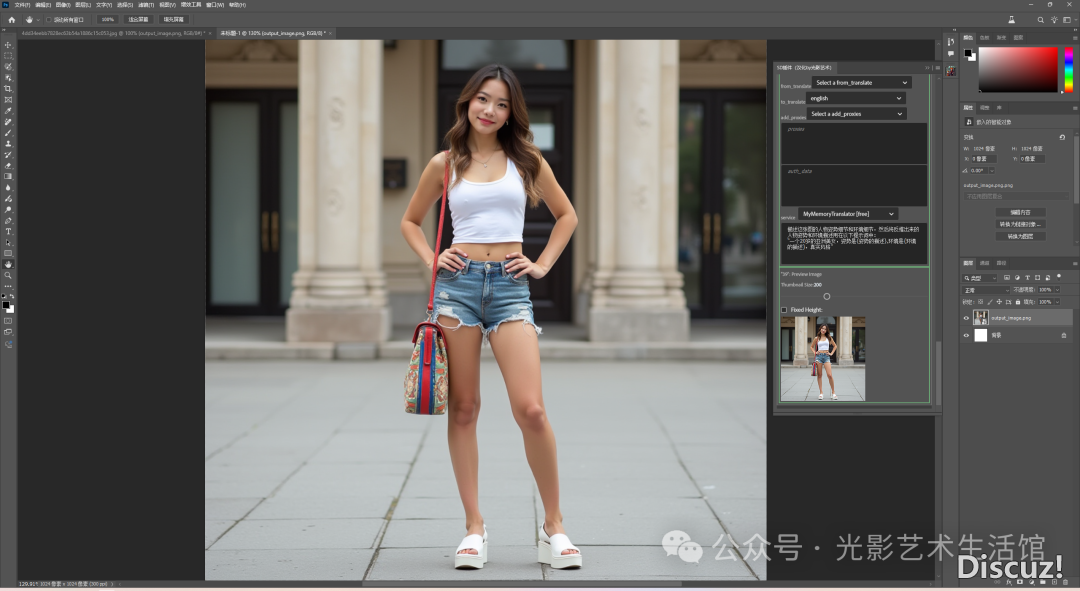1080x591 pixels.
Task: Toggle type layer filter in Layers panel
Action: pos(1028,278)
